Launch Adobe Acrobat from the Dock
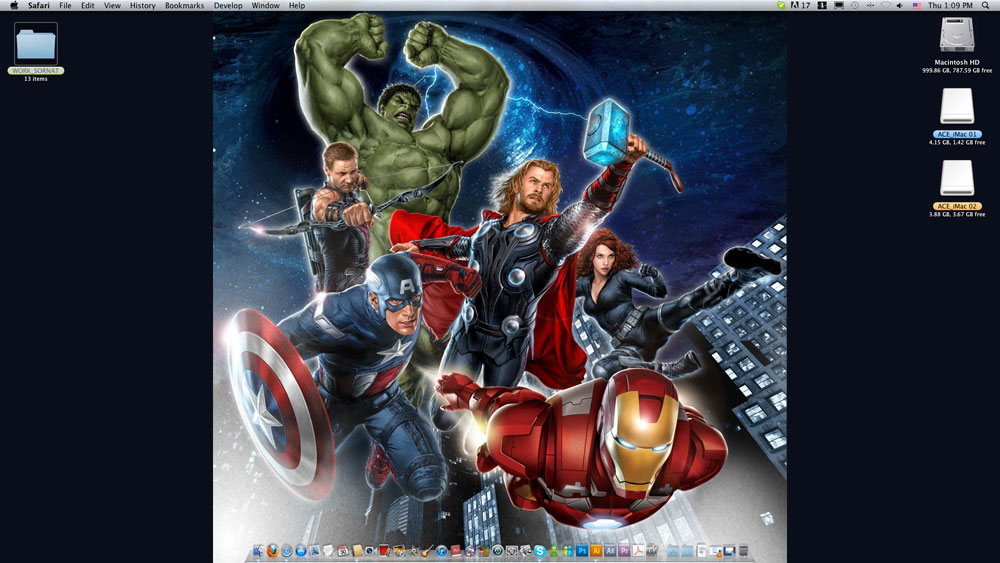The width and height of the screenshot is (1000, 563). (638, 550)
